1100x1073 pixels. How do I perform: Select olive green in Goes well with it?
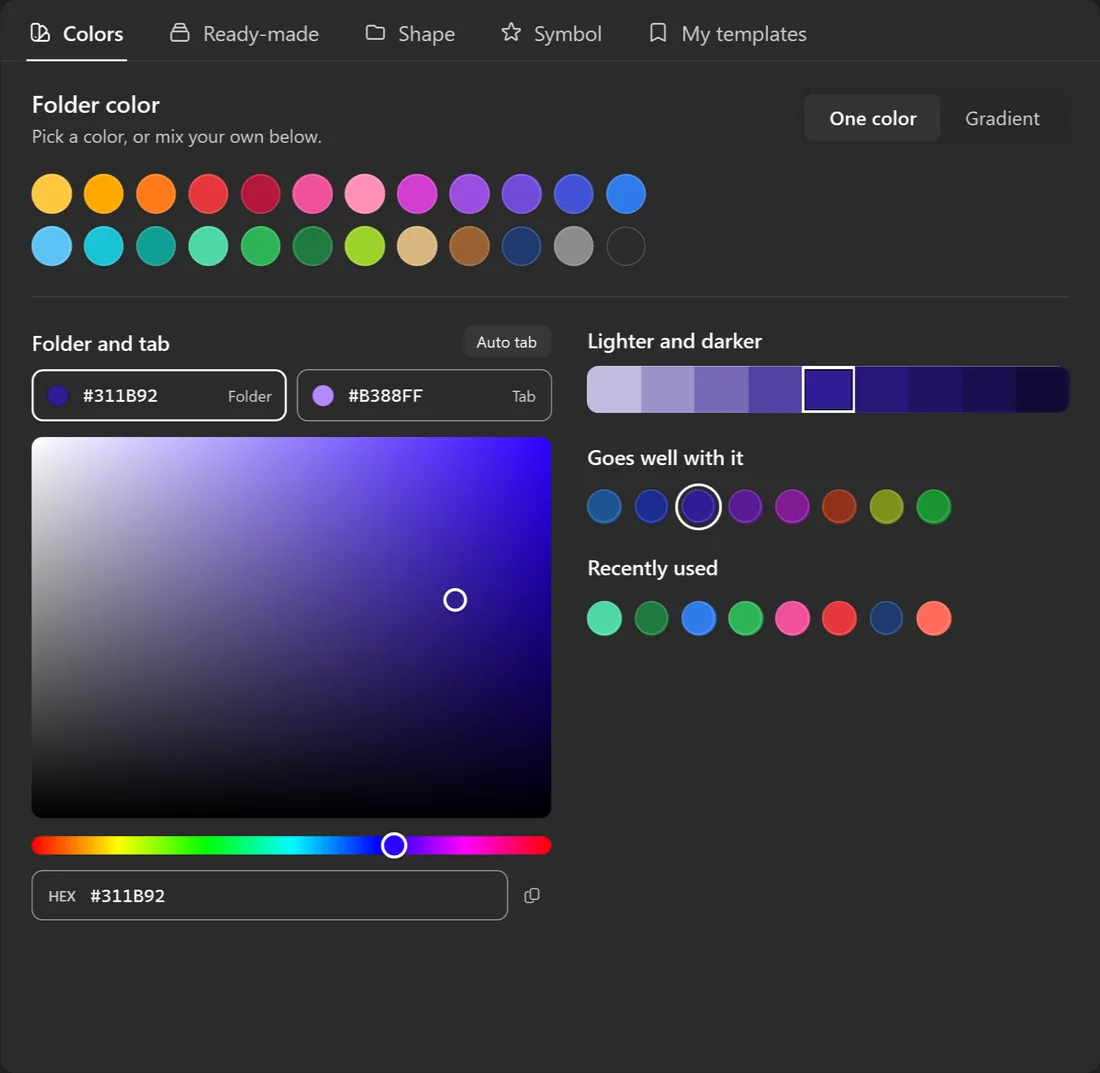886,506
